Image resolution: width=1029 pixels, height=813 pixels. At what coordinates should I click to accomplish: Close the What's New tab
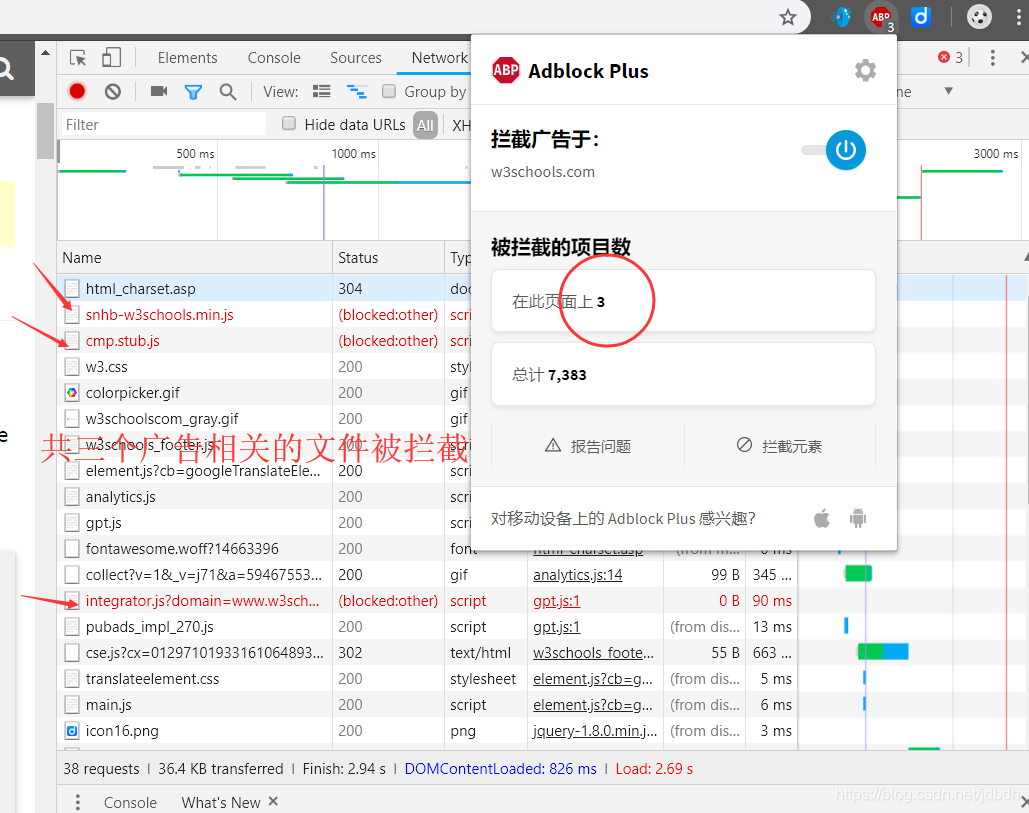pos(274,801)
